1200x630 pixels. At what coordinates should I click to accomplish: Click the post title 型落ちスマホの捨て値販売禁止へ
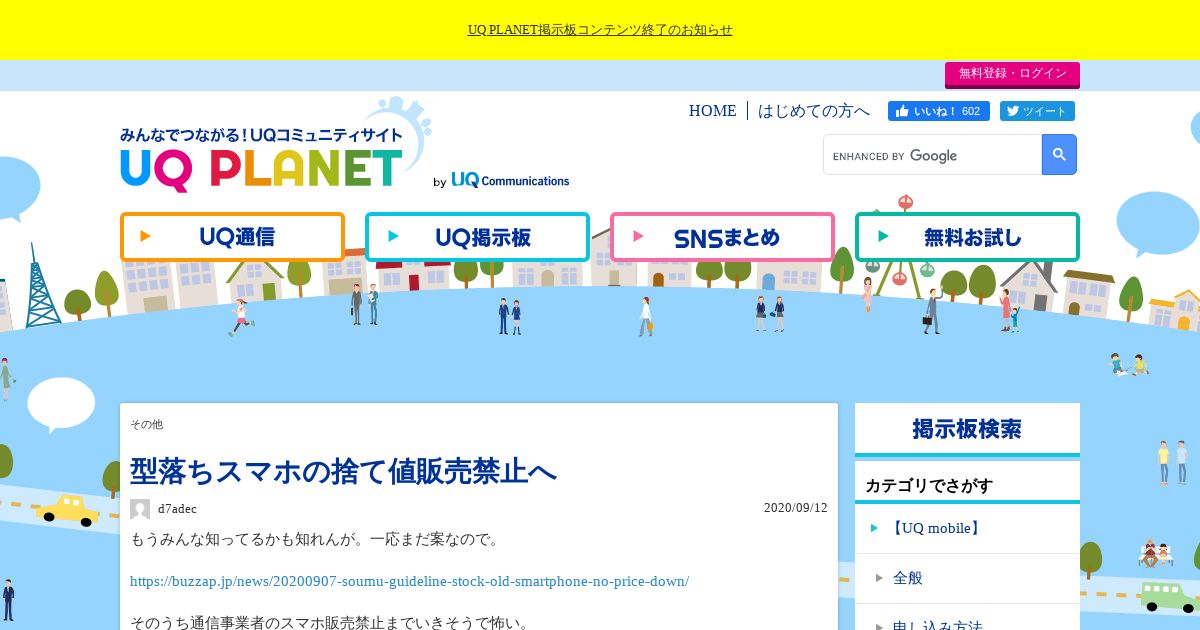point(343,471)
